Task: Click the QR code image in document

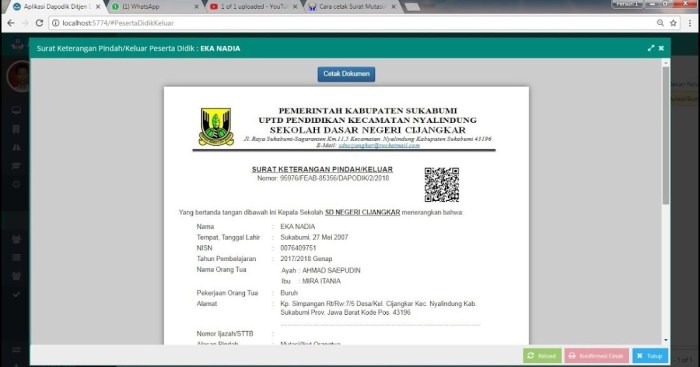Action: [x=442, y=184]
